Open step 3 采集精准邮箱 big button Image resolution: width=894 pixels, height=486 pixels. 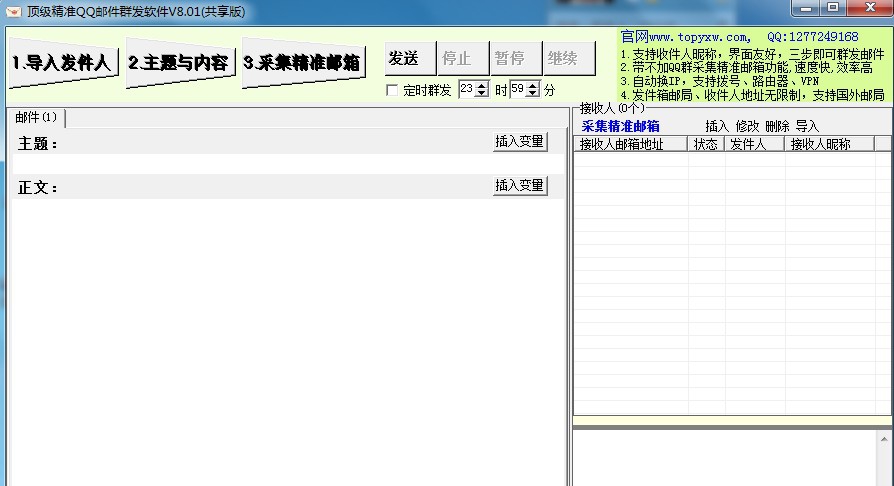click(304, 63)
